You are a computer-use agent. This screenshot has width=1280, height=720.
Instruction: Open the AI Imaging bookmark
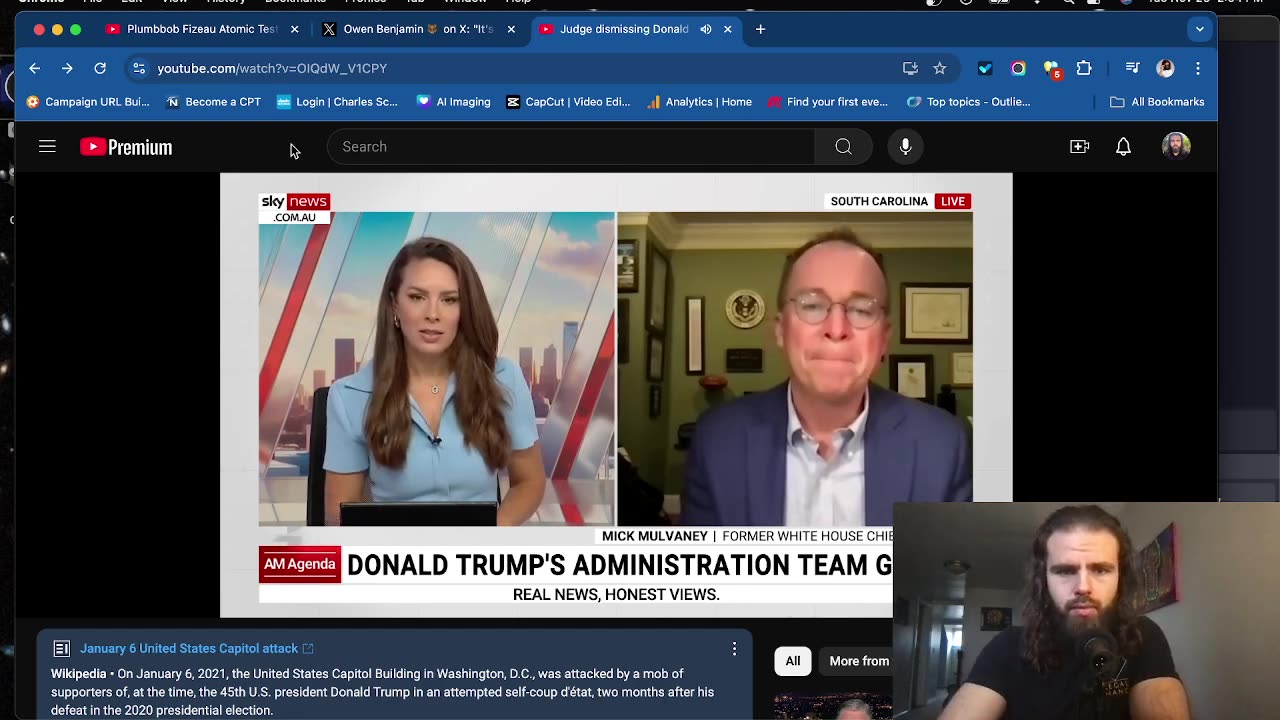453,102
